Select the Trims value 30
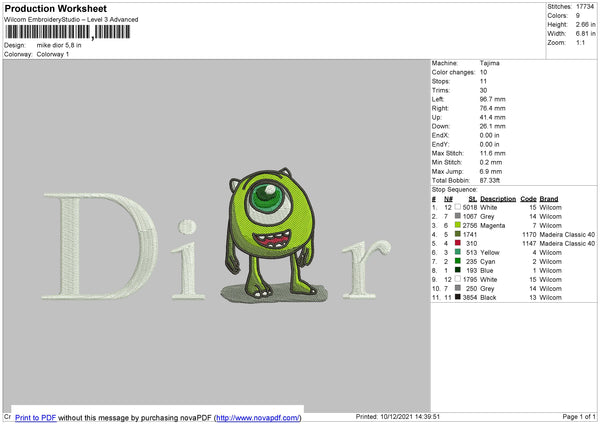The image size is (600, 424). 483,90
